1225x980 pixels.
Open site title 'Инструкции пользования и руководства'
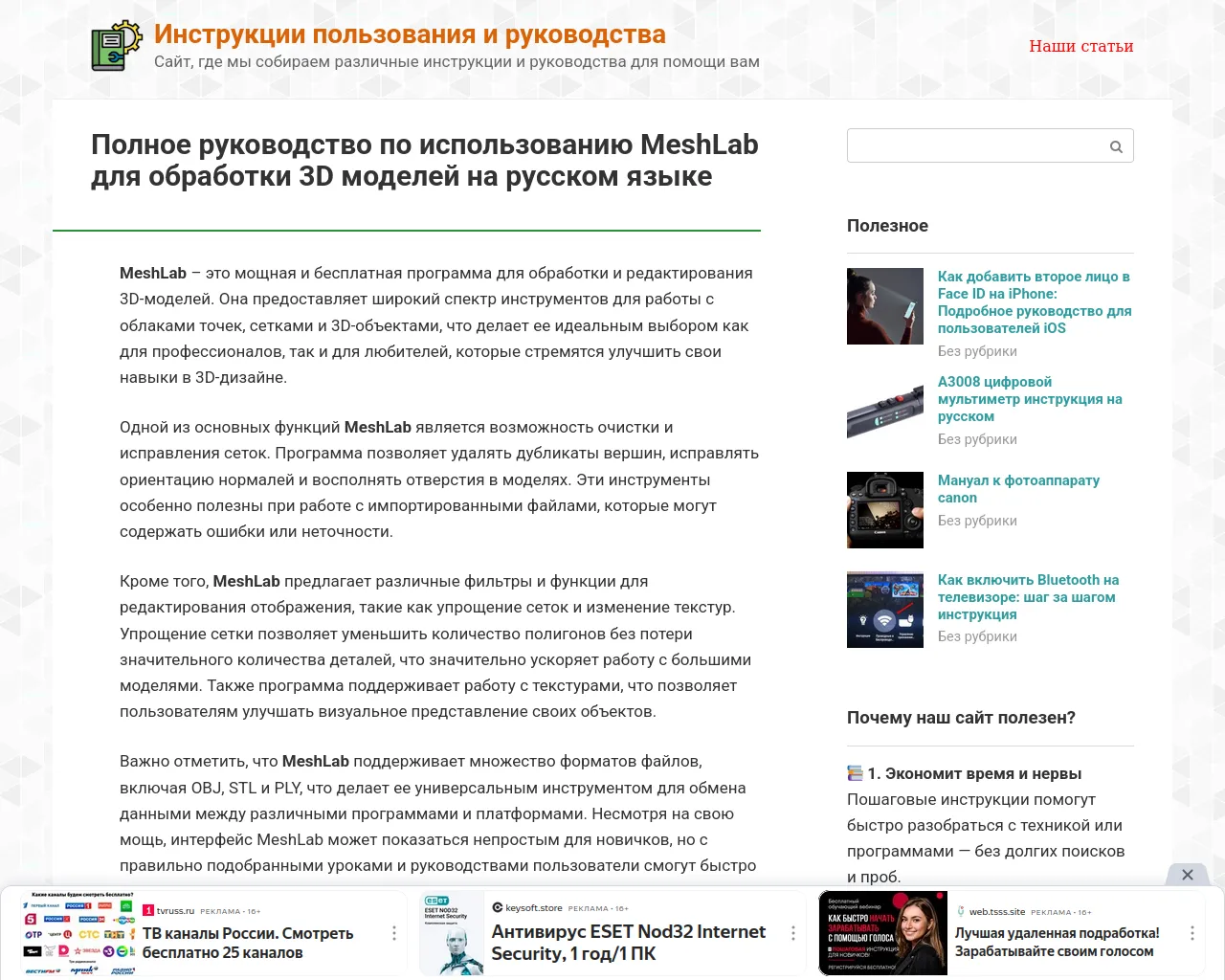pos(410,34)
